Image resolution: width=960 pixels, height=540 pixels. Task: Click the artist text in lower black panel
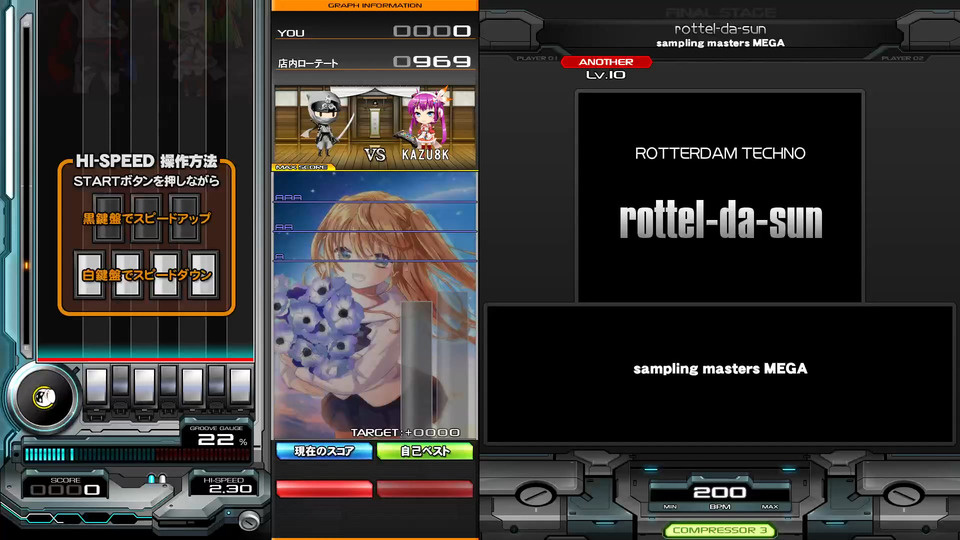720,369
